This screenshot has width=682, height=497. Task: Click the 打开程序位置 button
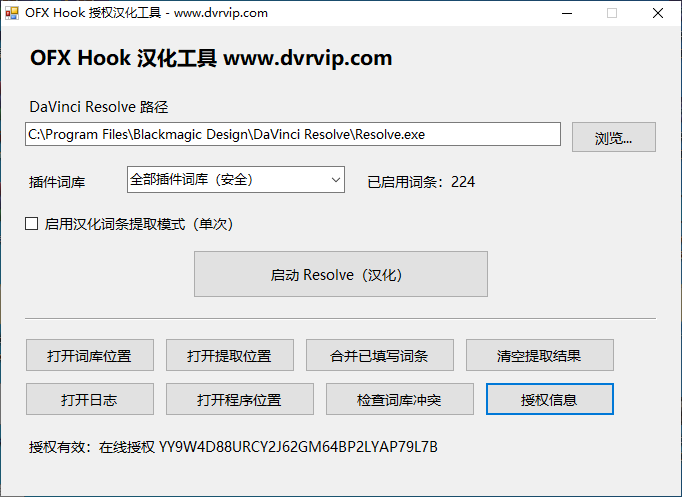240,399
